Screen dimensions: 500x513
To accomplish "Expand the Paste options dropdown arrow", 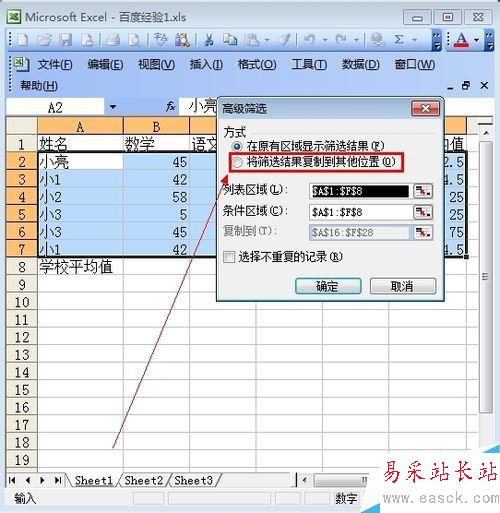I will (x=267, y=40).
